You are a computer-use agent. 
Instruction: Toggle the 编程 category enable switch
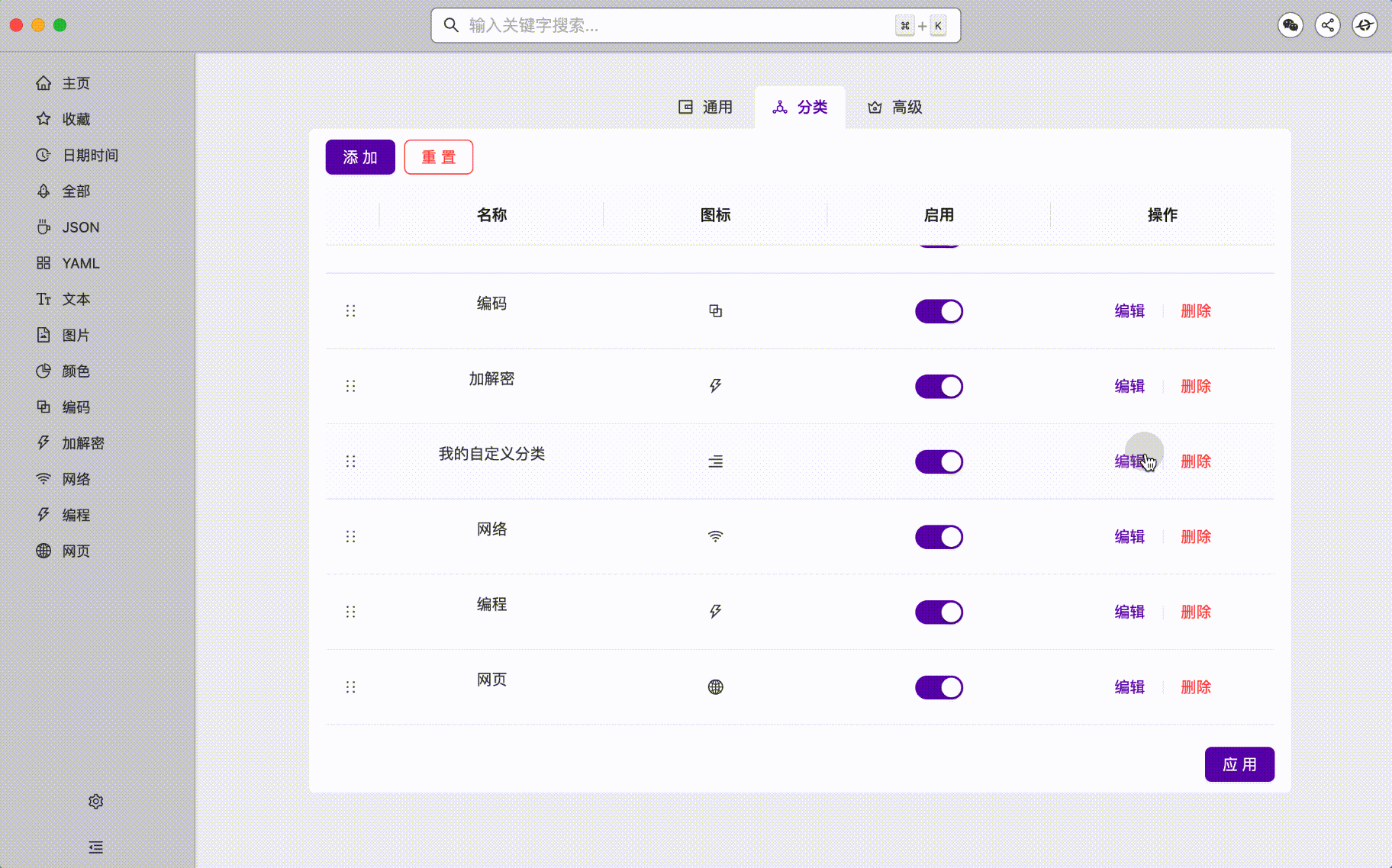939,612
